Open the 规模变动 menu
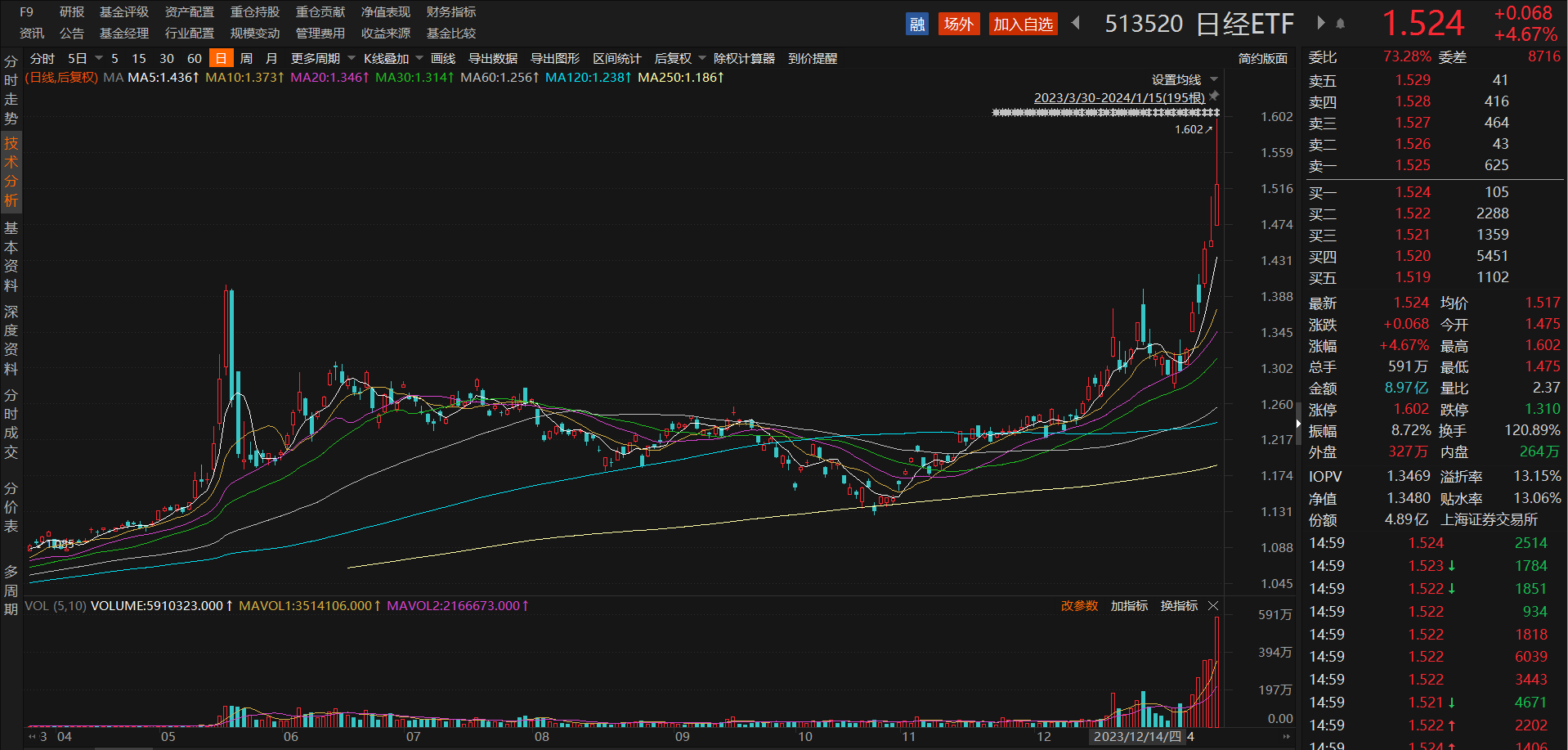This screenshot has width=1568, height=750. coord(255,34)
